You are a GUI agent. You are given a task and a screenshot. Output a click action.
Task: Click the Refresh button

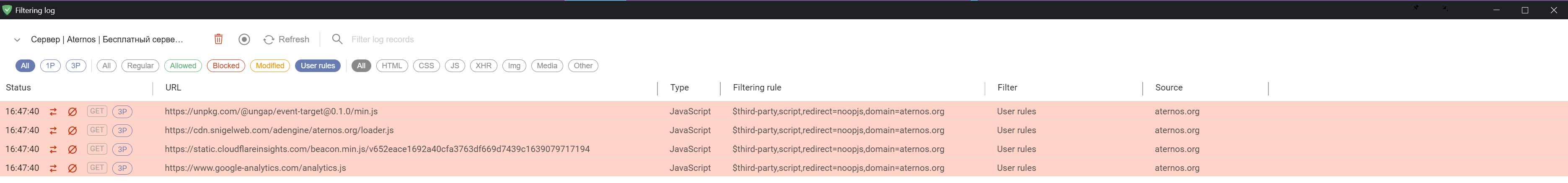286,39
